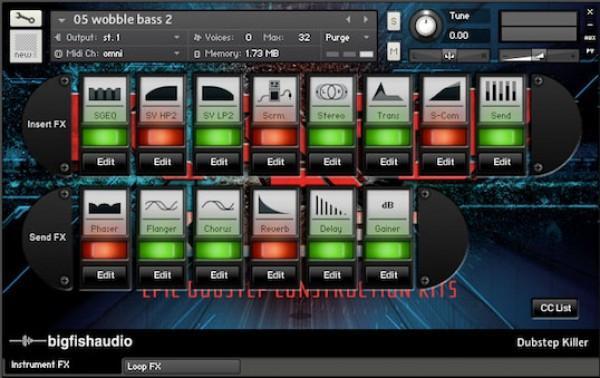Select the Instrument FX tab

pos(40,365)
